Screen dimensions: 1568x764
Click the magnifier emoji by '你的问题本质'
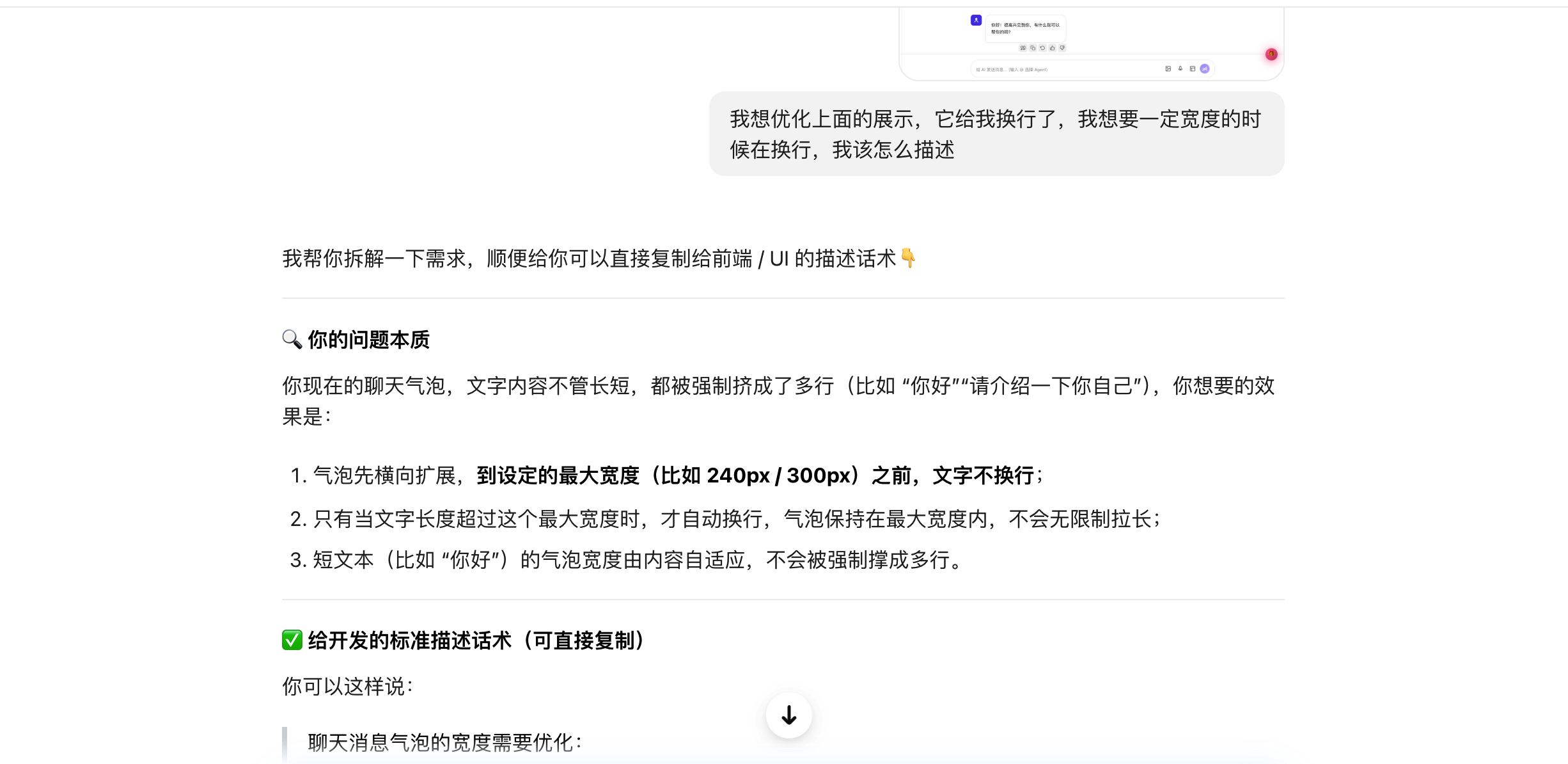point(292,339)
